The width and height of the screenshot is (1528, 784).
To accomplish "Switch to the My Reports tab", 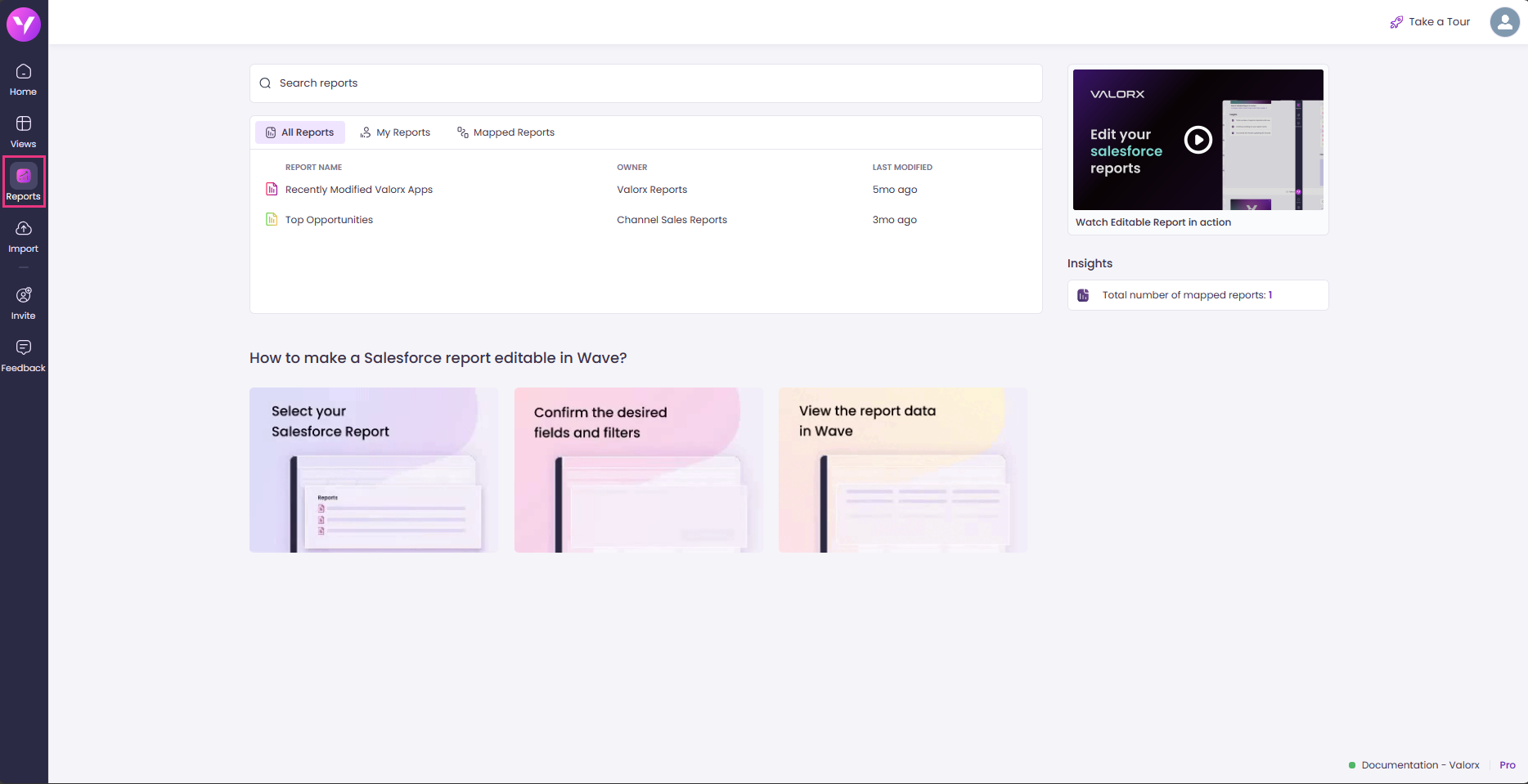I will [x=395, y=132].
